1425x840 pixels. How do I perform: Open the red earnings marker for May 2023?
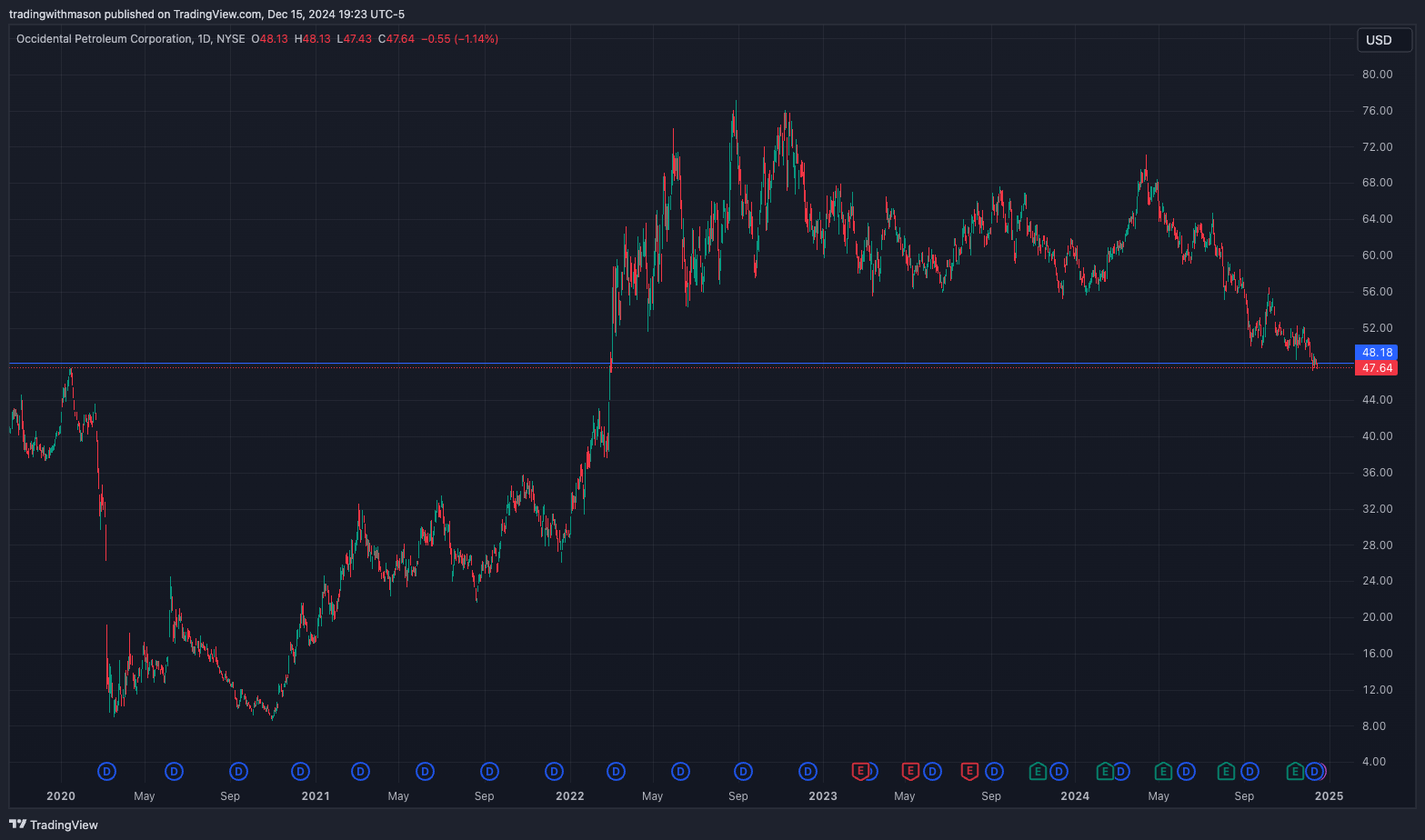pos(909,772)
